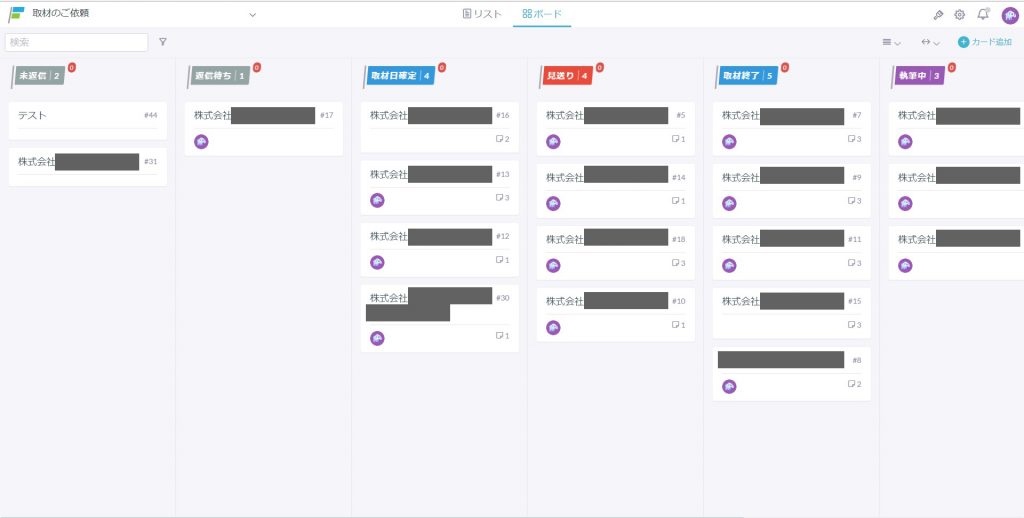This screenshot has width=1024, height=518.
Task: Focus the 検索 search field
Action: [x=76, y=42]
